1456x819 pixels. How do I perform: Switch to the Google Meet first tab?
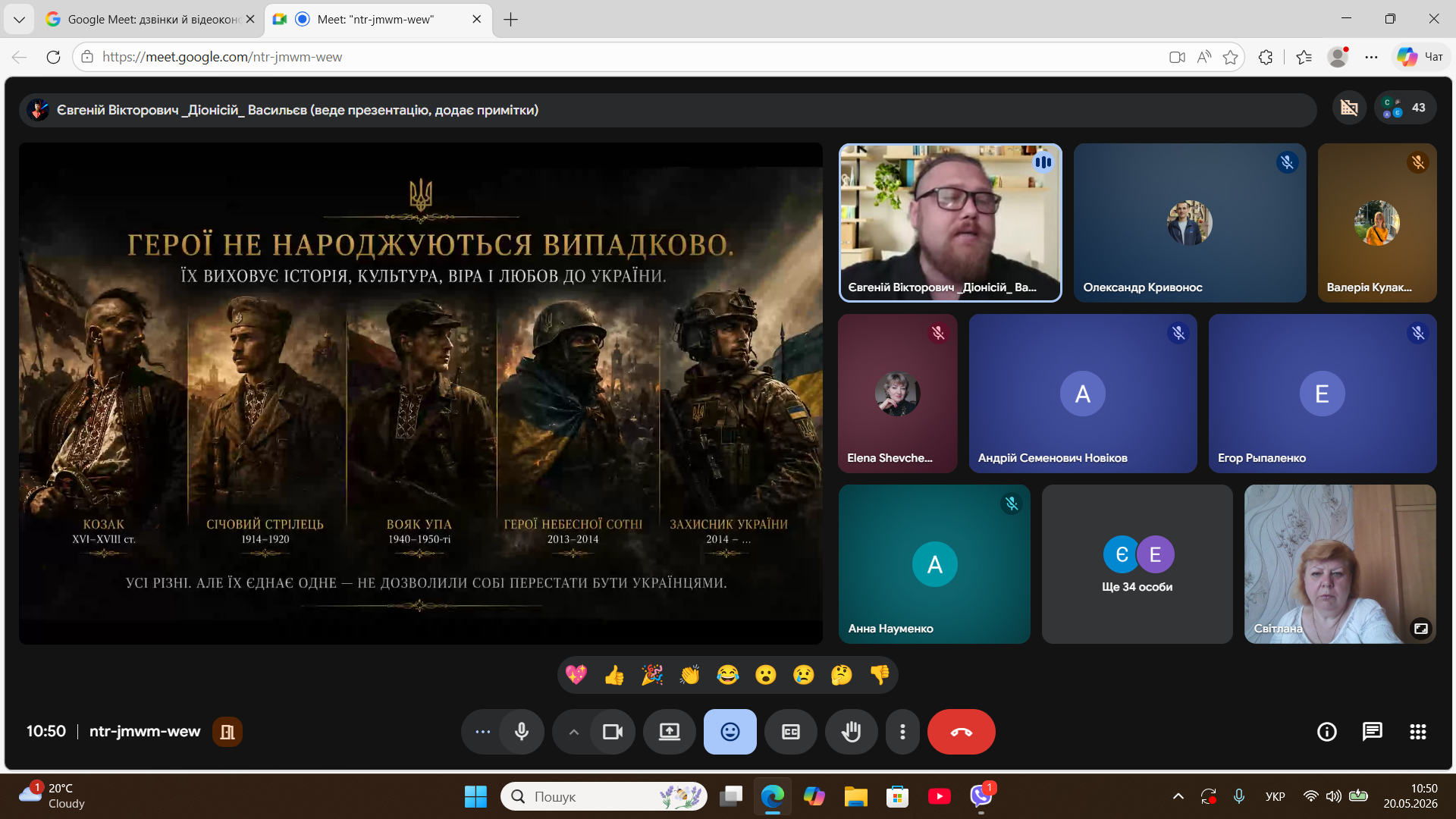151,19
